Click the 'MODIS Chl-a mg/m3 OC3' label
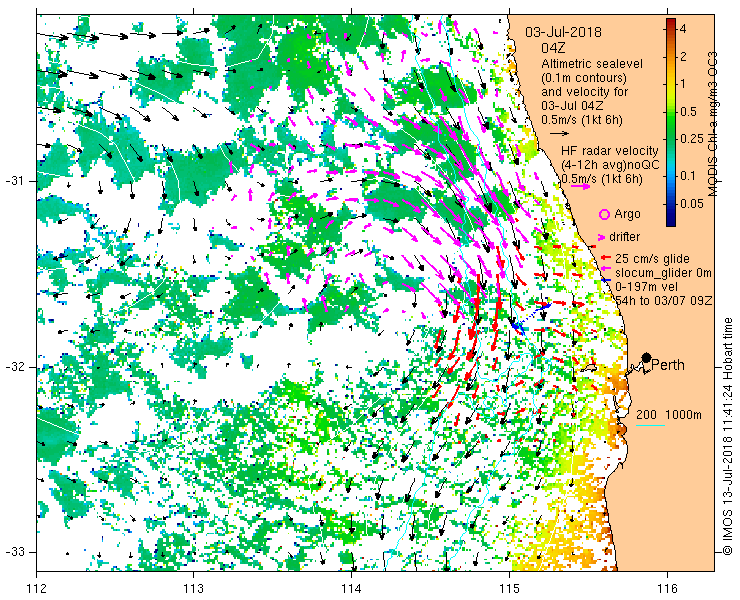This screenshot has width=740, height=600. tap(712, 124)
